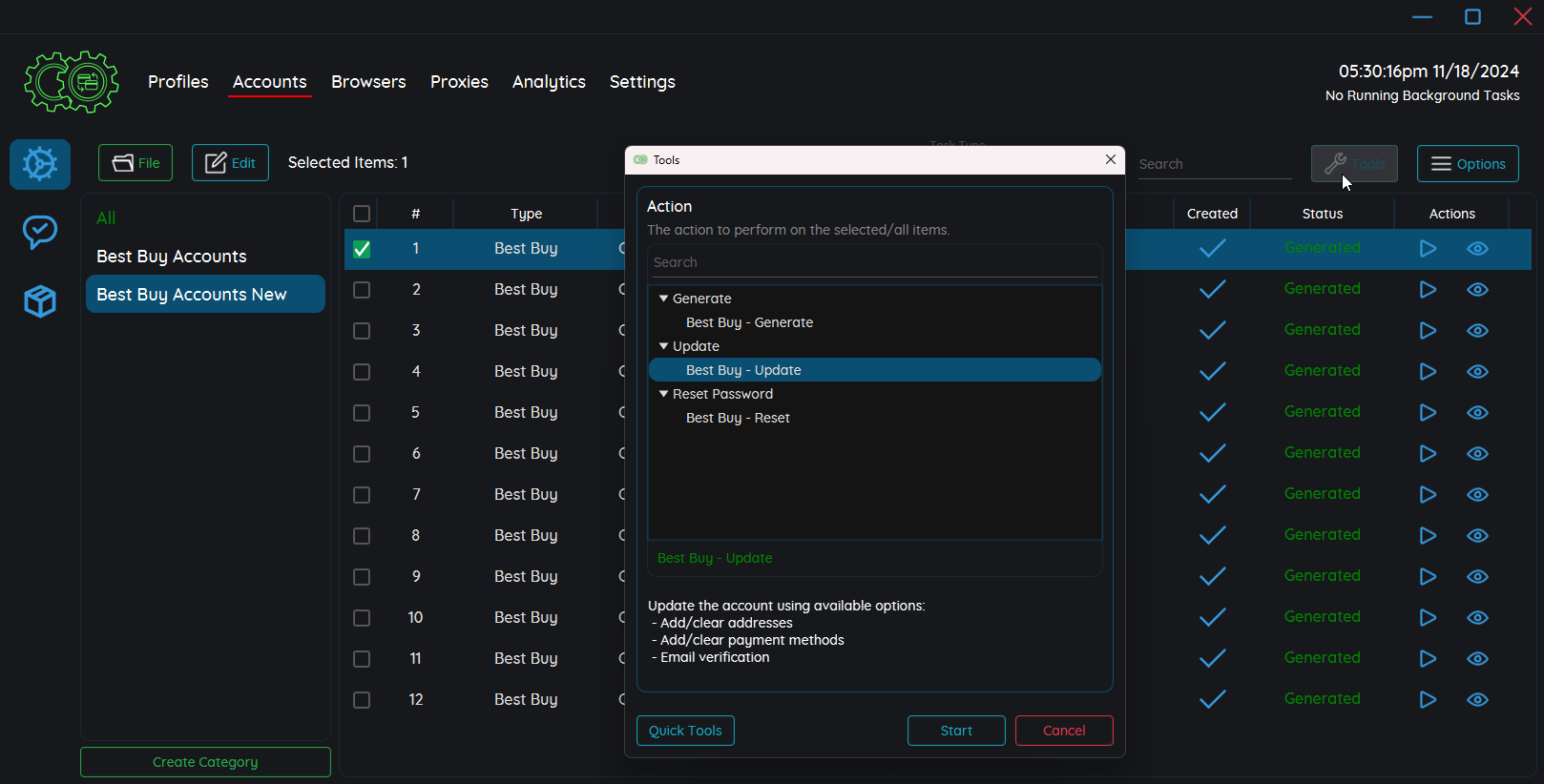Image resolution: width=1544 pixels, height=784 pixels.
Task: Collapse the Update tree group
Action: (x=664, y=346)
